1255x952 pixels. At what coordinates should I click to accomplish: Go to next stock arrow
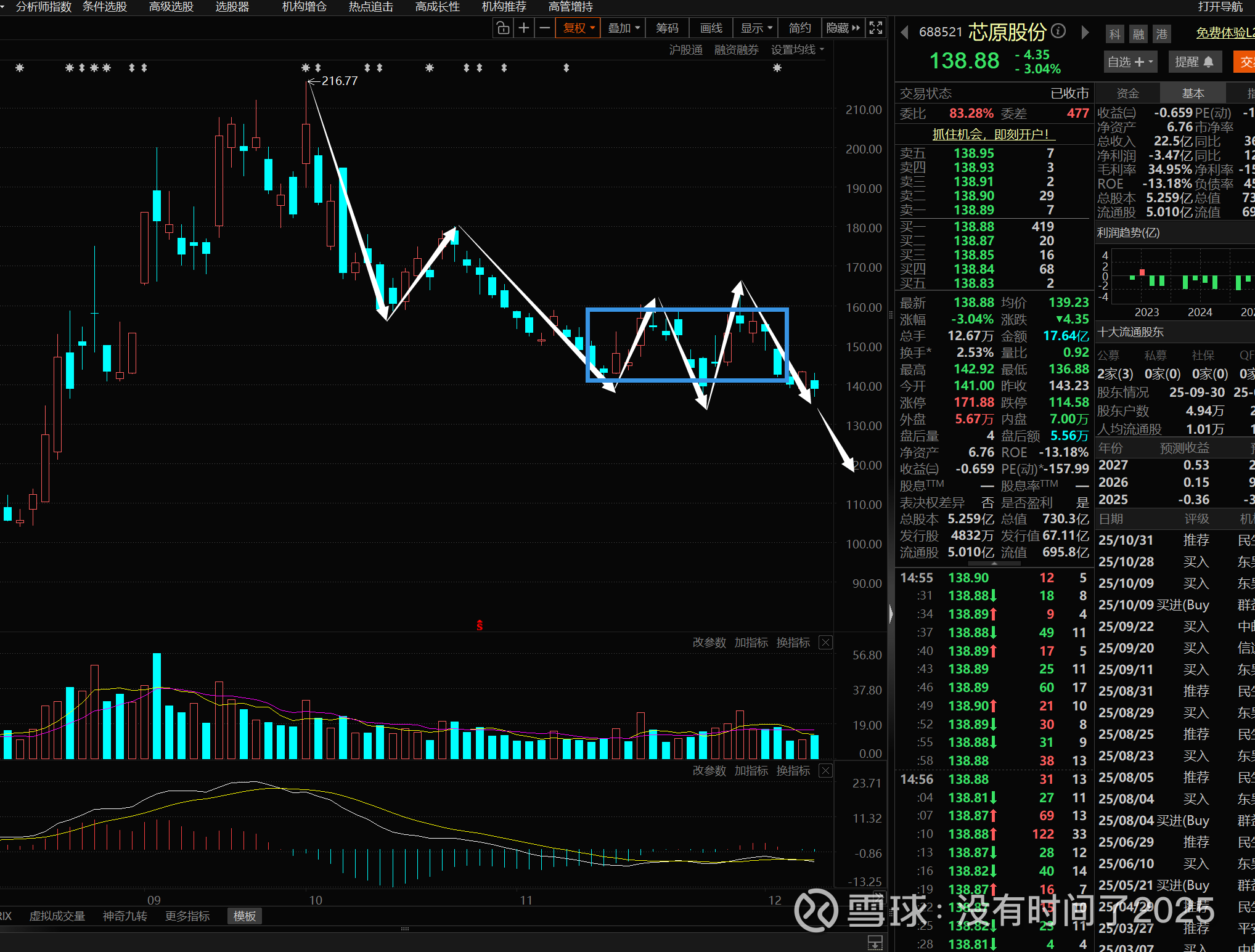(x=1085, y=32)
